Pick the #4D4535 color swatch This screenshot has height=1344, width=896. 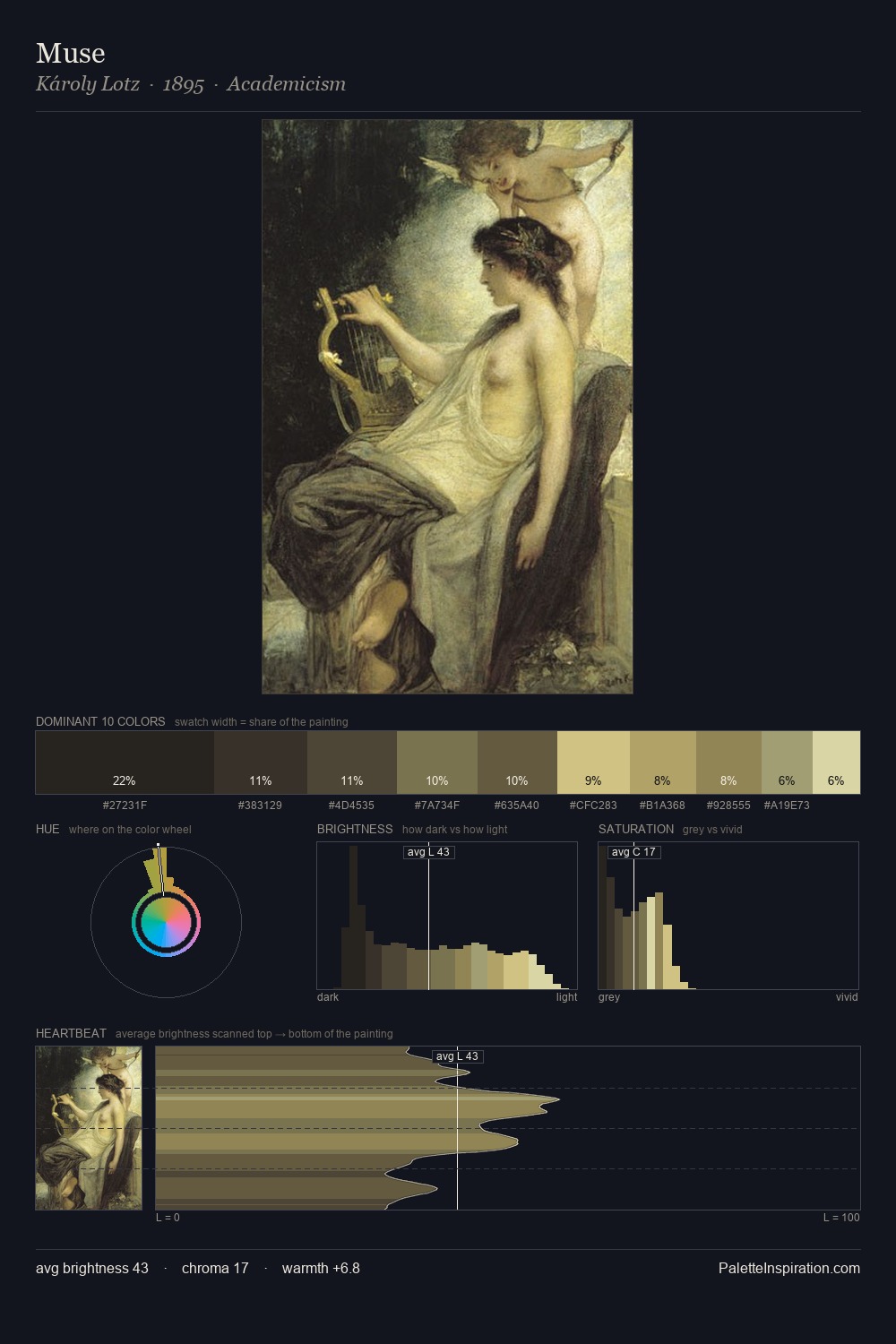(x=352, y=762)
